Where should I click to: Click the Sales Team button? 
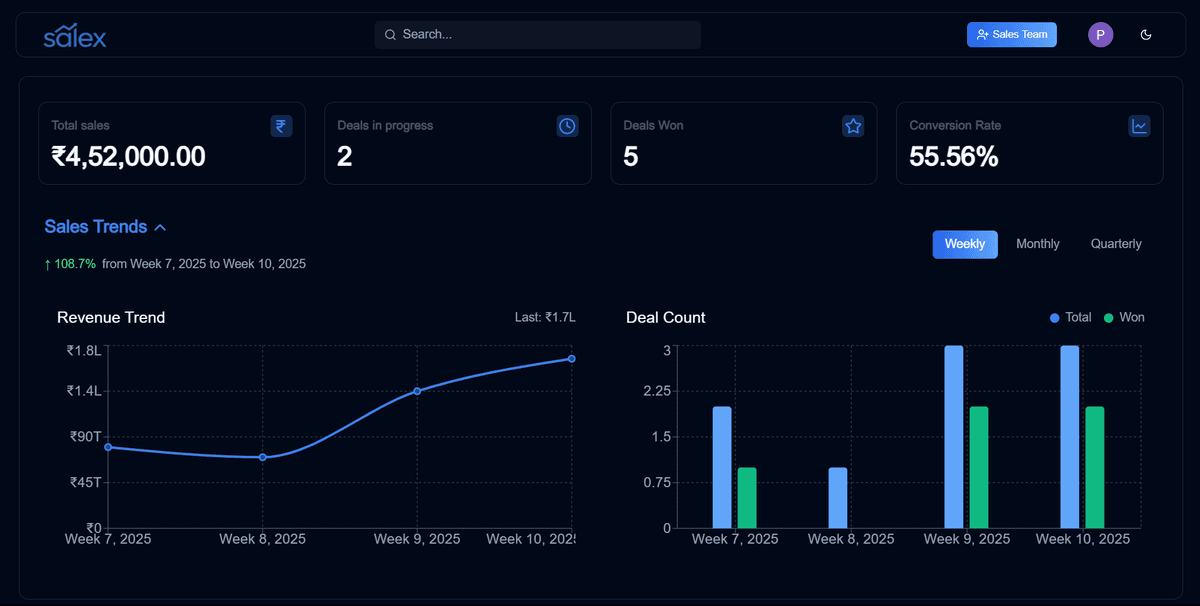point(1011,34)
